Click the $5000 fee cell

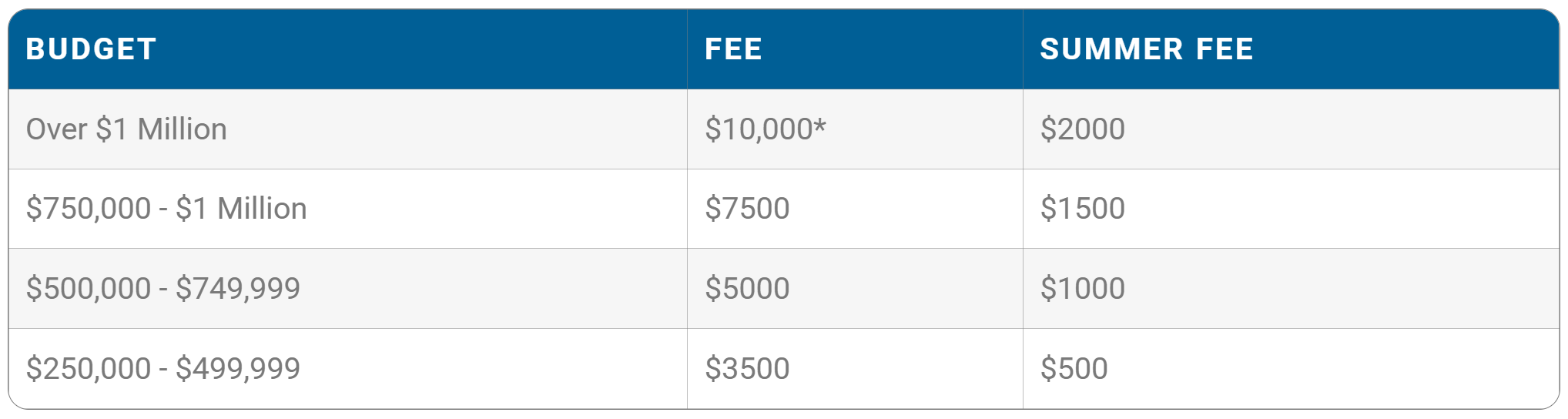coord(747,289)
